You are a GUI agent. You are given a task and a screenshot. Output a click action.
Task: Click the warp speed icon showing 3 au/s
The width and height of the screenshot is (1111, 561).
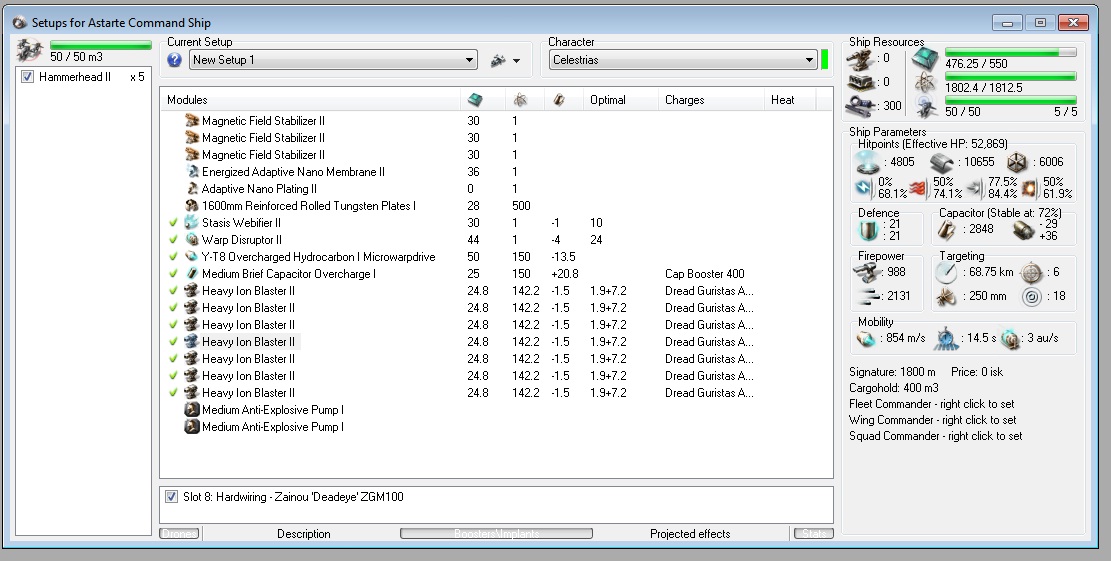click(x=1012, y=339)
